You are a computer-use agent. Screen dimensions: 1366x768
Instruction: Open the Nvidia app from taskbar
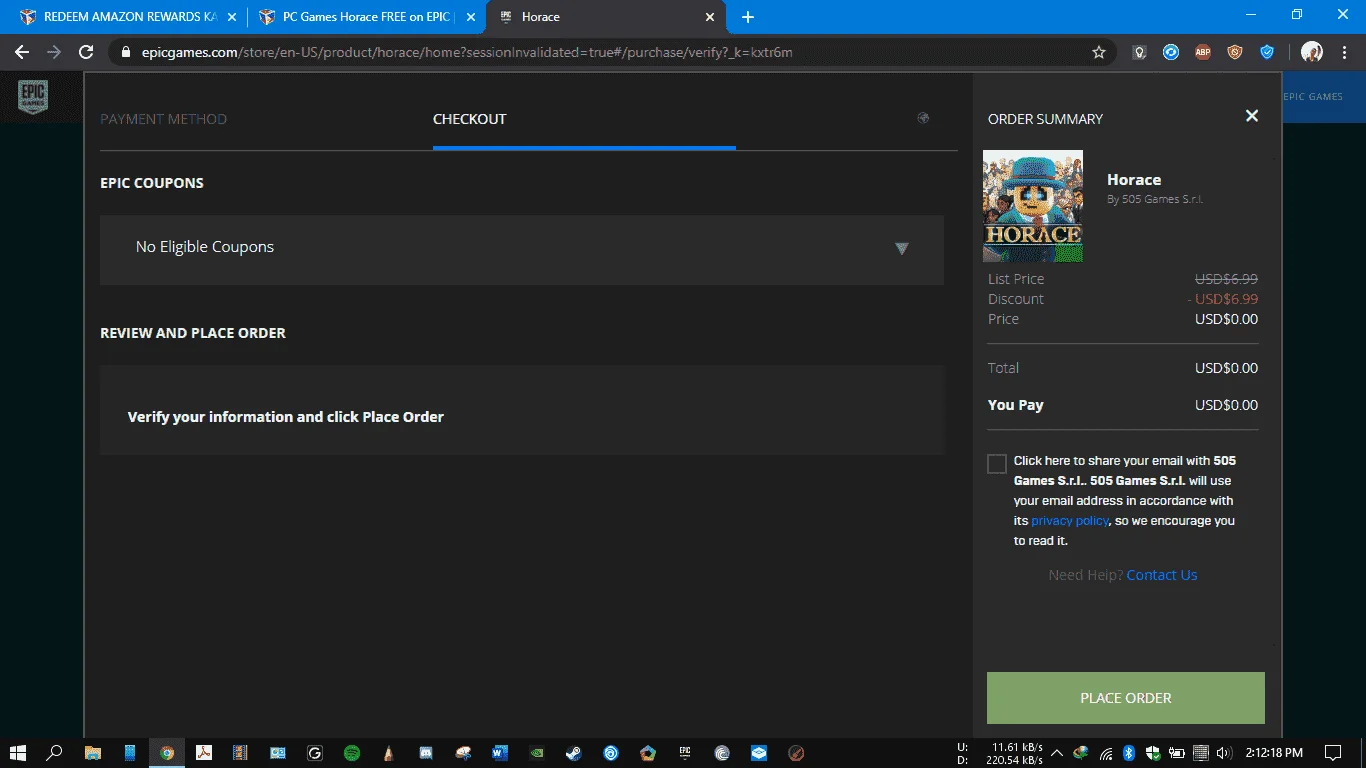pos(537,753)
